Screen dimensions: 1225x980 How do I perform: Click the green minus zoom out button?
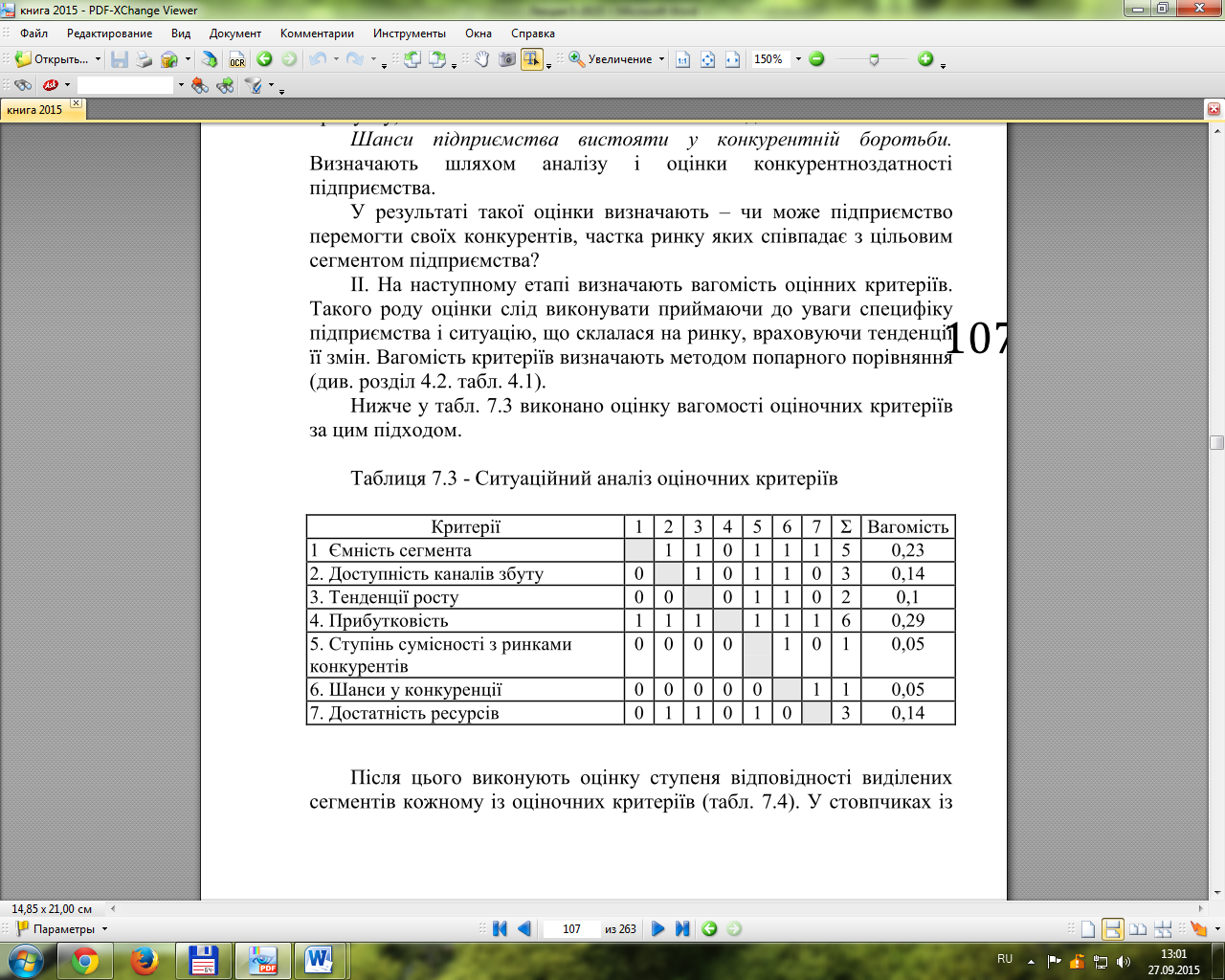pyautogui.click(x=816, y=59)
